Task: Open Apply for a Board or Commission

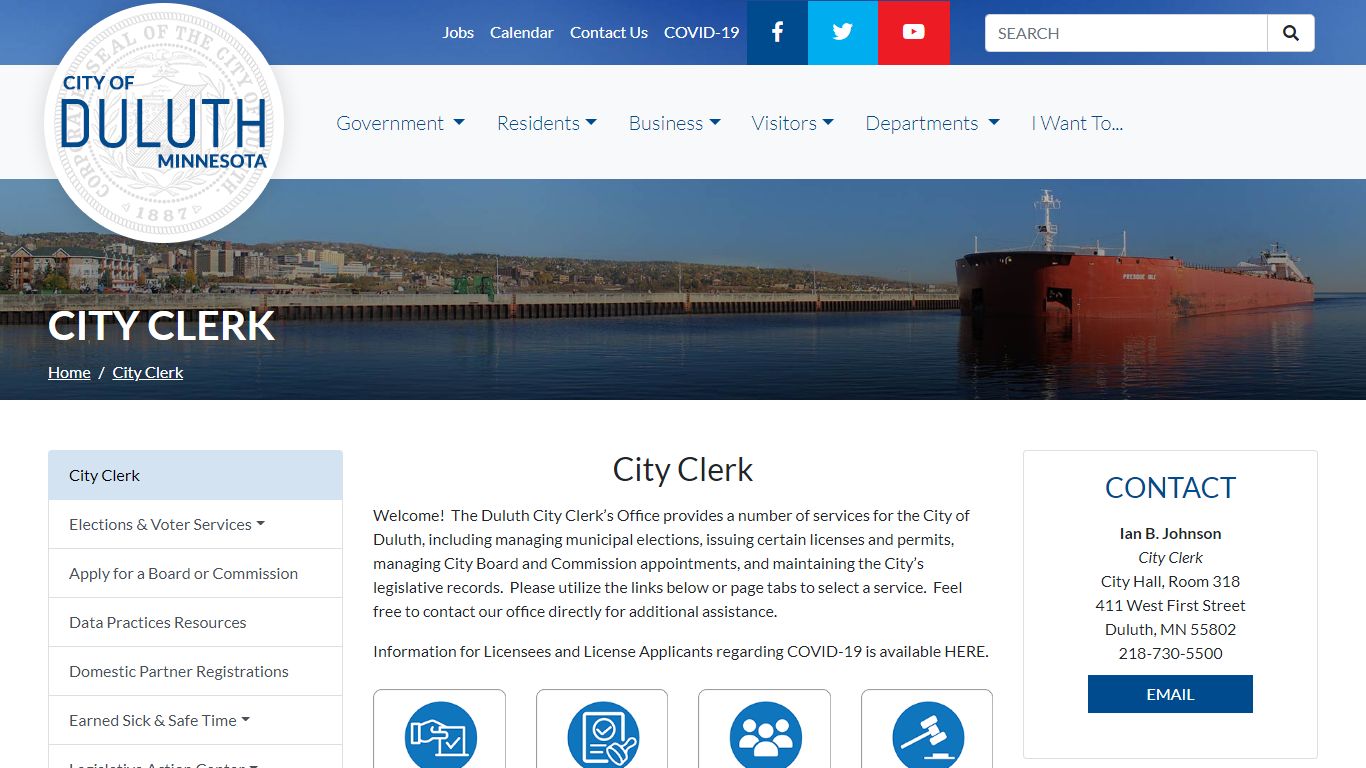Action: click(195, 573)
